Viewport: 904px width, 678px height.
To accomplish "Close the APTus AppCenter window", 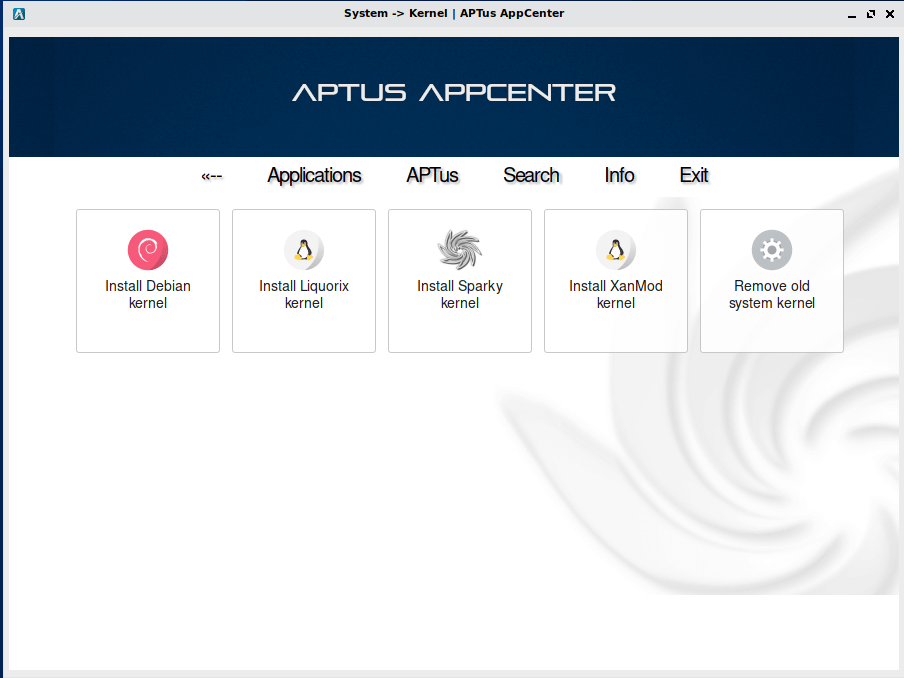I will pos(889,14).
